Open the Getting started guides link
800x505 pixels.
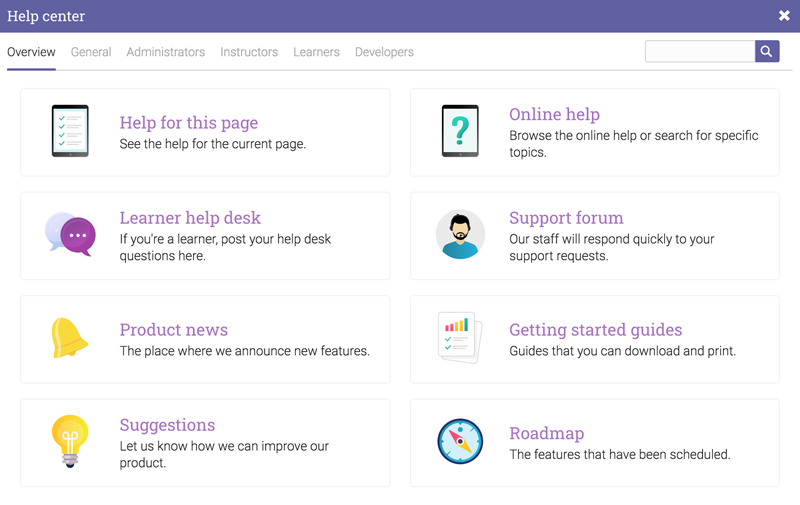[x=595, y=330]
